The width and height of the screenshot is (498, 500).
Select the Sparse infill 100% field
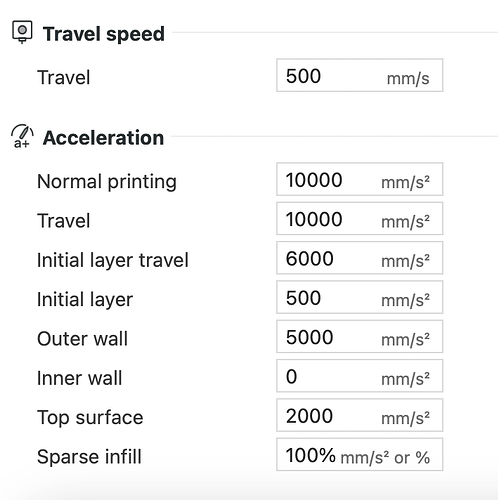(x=359, y=455)
